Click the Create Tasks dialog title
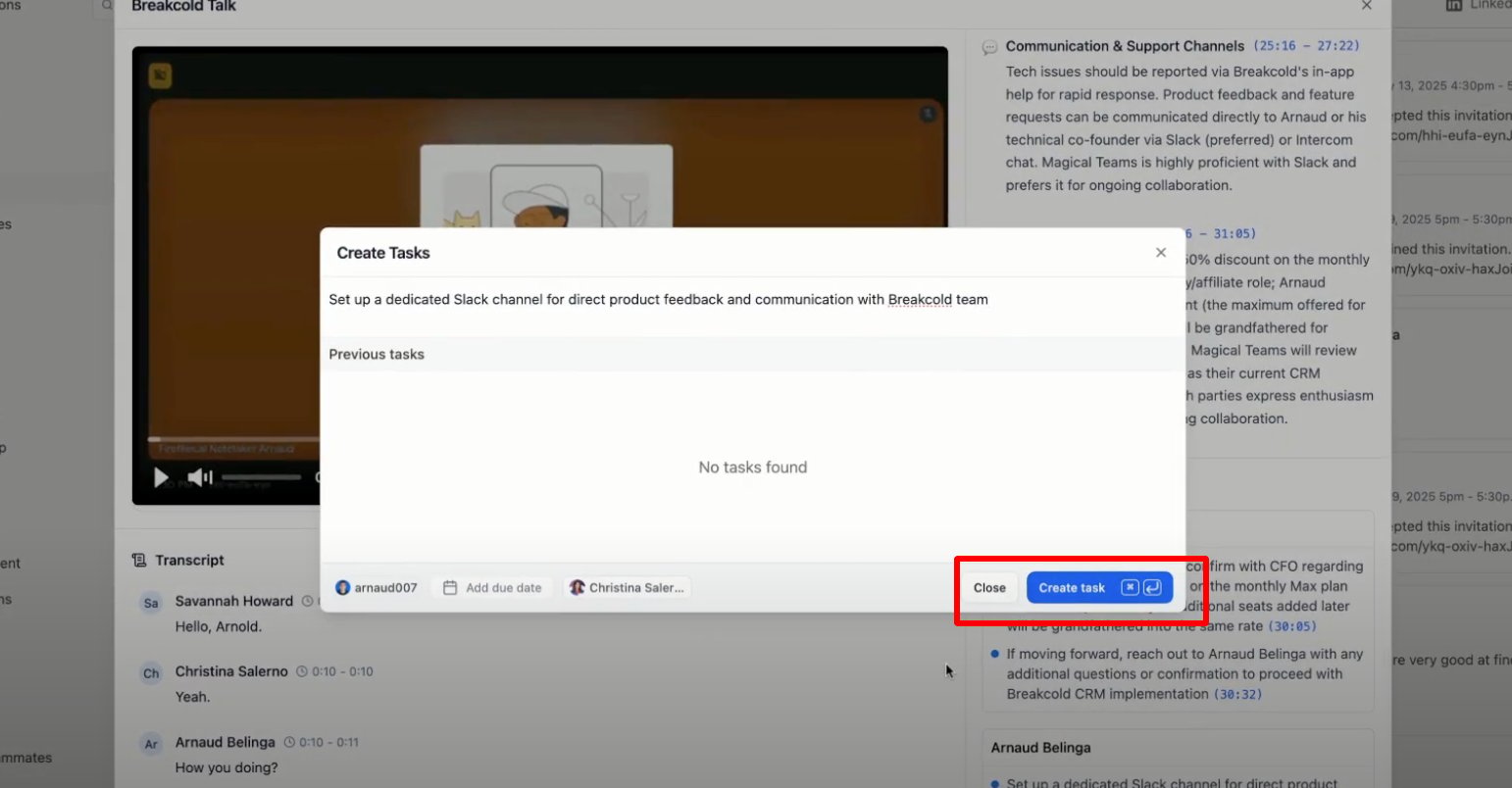This screenshot has width=1512, height=788. (383, 253)
